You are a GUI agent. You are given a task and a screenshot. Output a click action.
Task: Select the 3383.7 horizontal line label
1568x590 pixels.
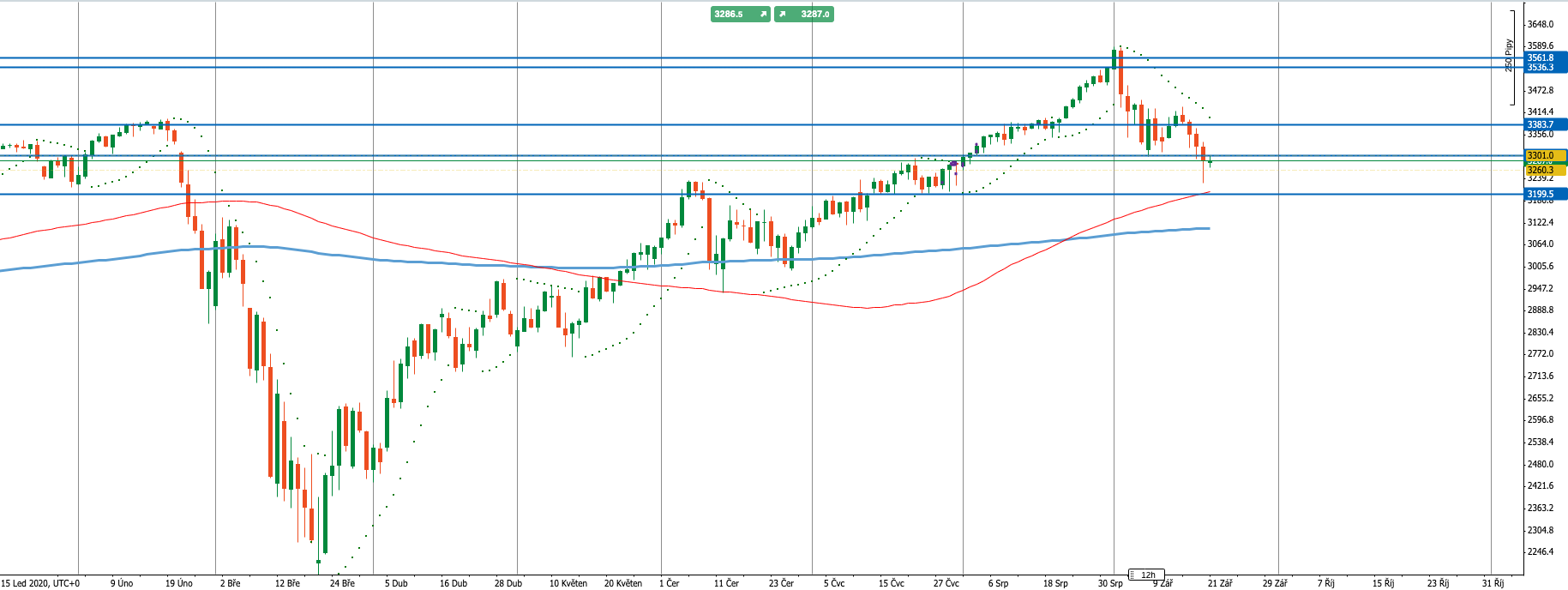pyautogui.click(x=1546, y=125)
